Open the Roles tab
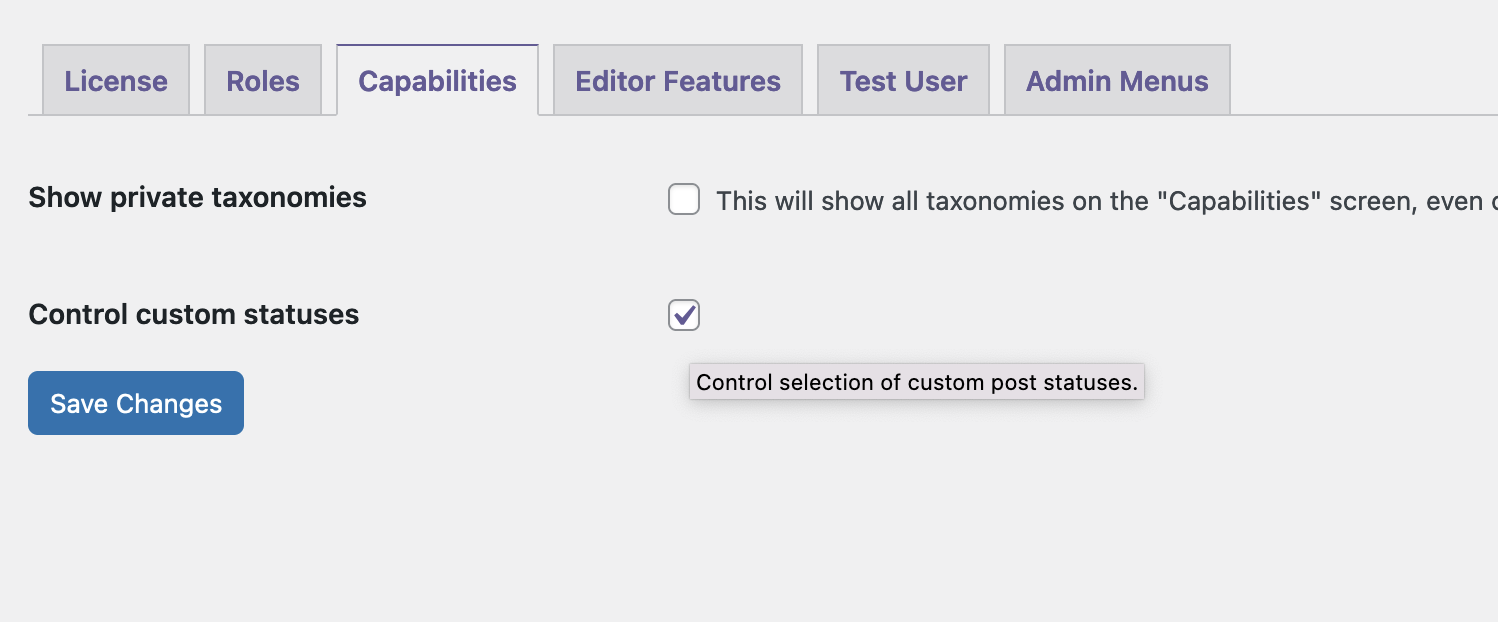The height and width of the screenshot is (622, 1498). click(x=262, y=80)
